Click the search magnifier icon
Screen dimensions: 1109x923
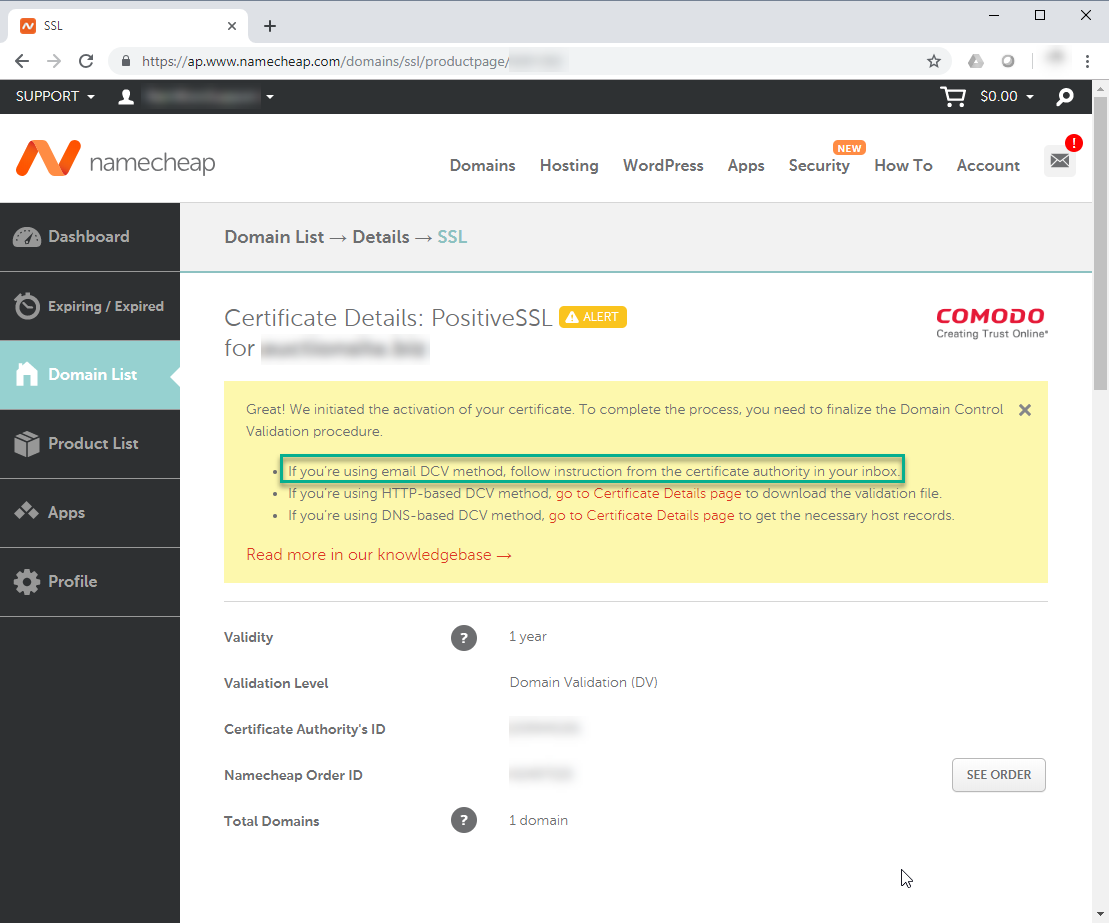pyautogui.click(x=1064, y=97)
